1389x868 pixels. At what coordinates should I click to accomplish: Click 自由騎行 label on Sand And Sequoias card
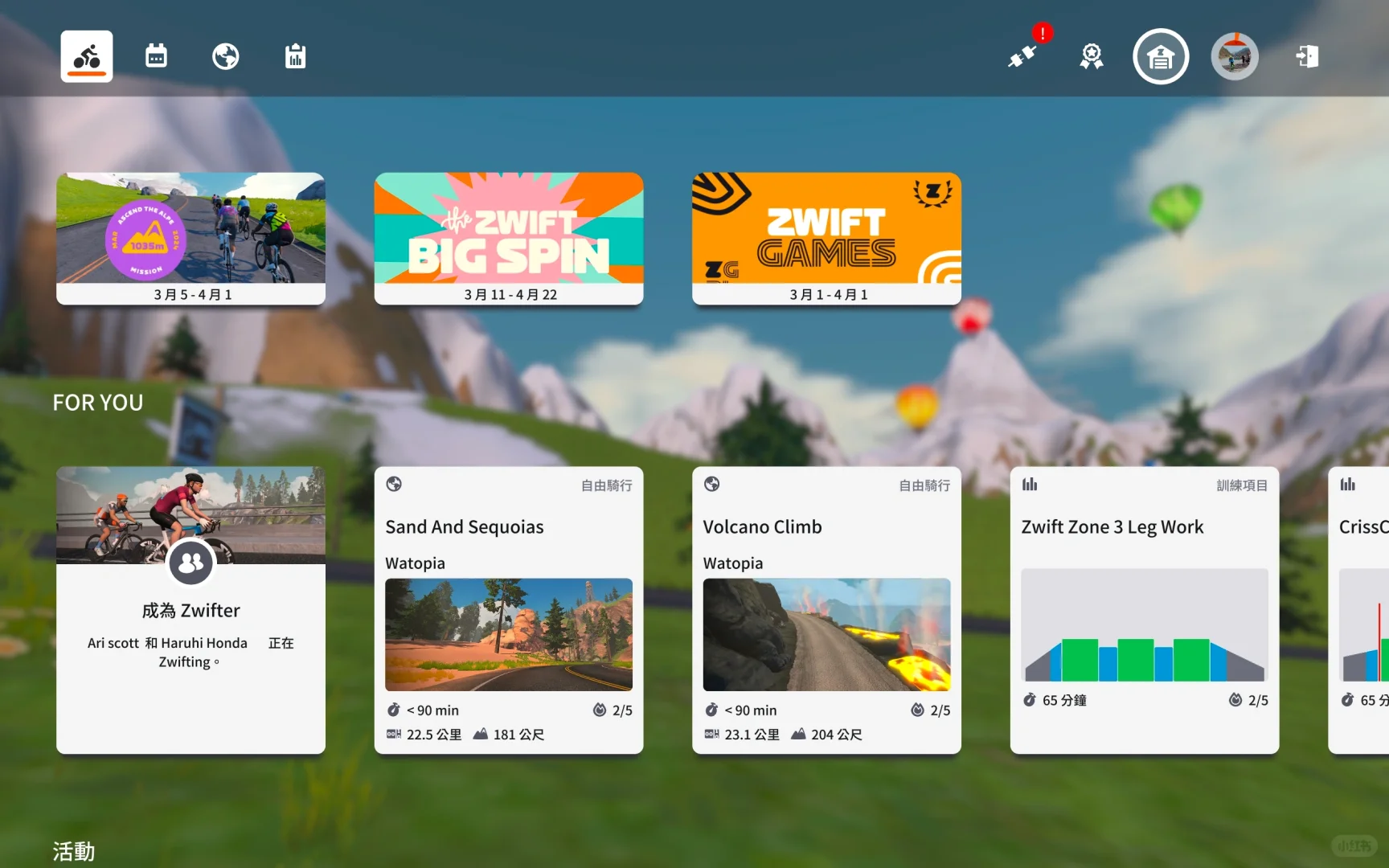607,485
